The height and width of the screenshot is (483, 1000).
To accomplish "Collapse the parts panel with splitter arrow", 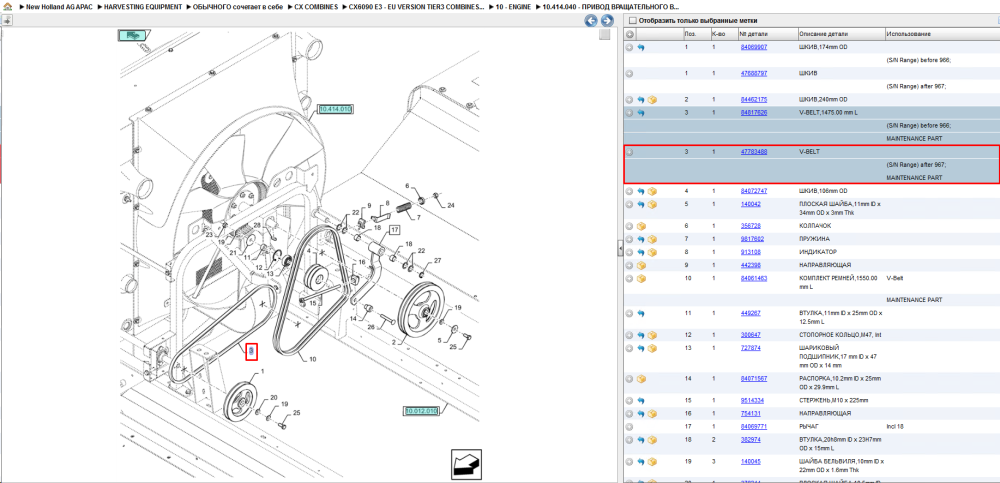I will 620,249.
